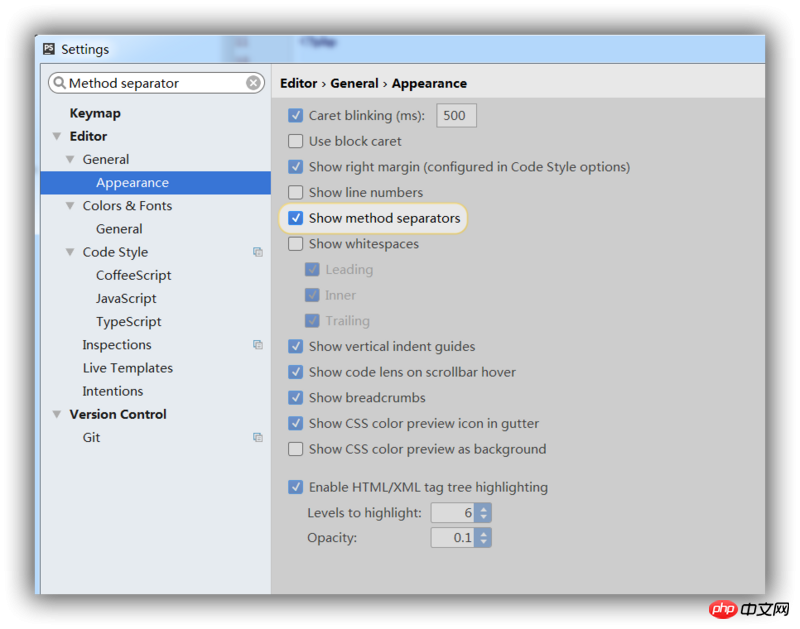Click the Levels to highlight value field

tap(453, 513)
